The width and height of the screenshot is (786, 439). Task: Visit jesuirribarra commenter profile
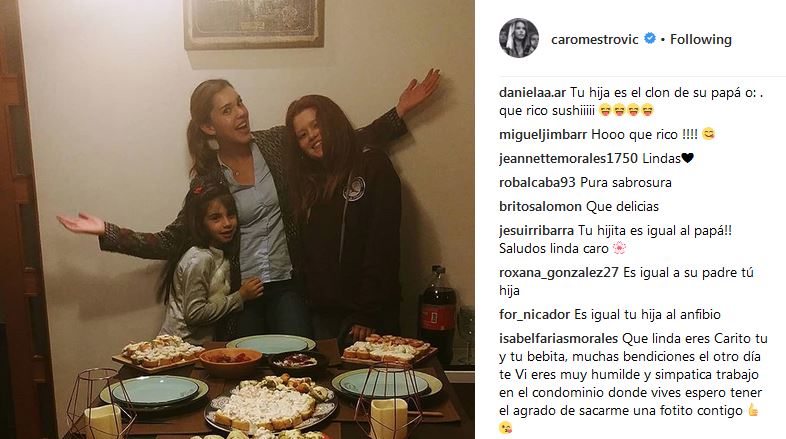tap(536, 231)
